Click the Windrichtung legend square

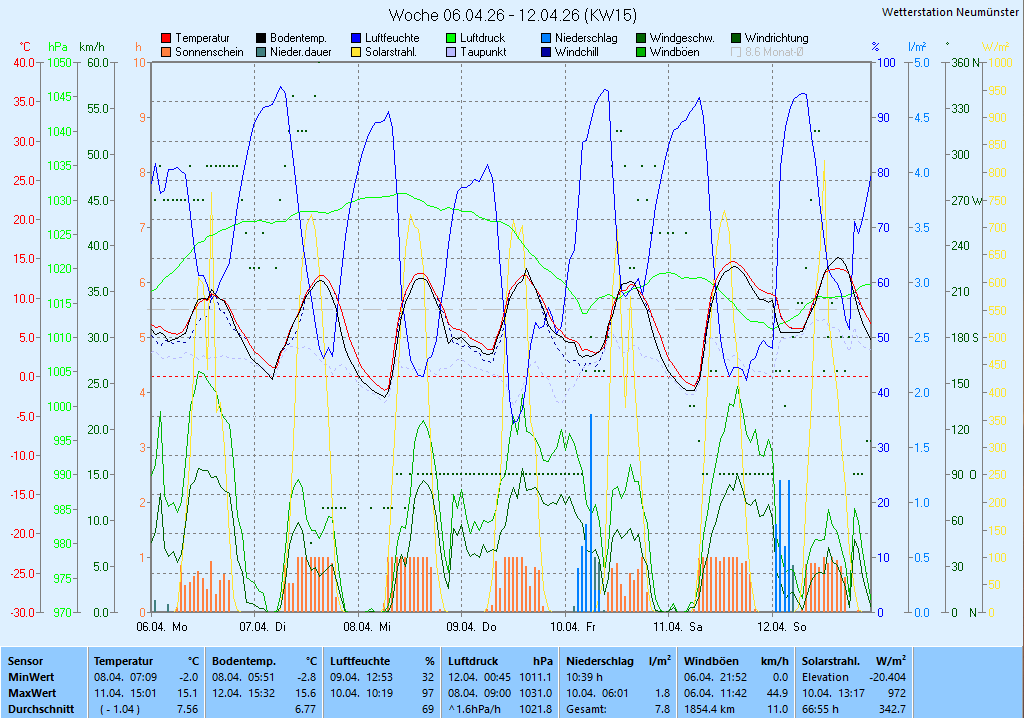click(x=736, y=38)
